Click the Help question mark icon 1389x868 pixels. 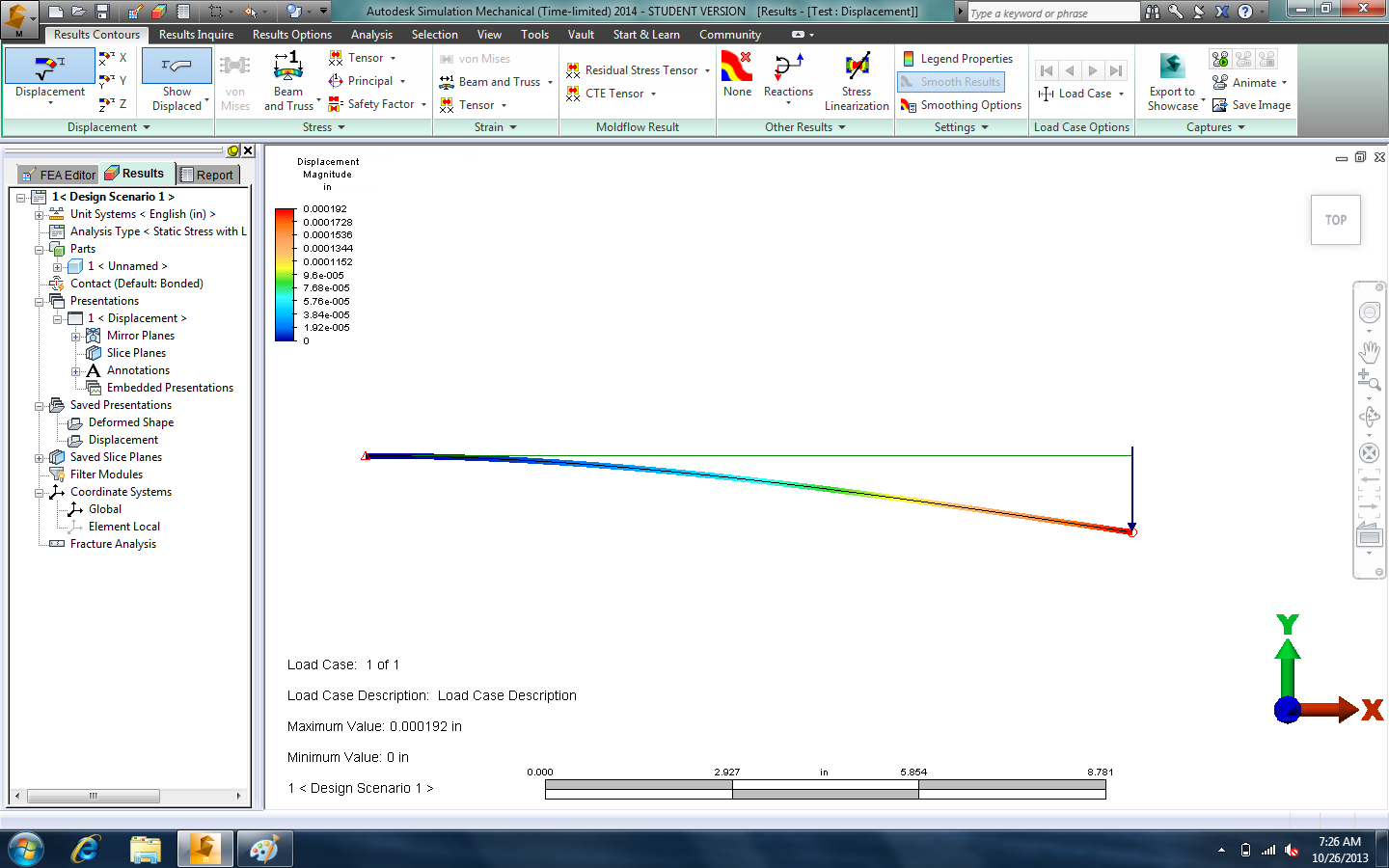(1245, 12)
